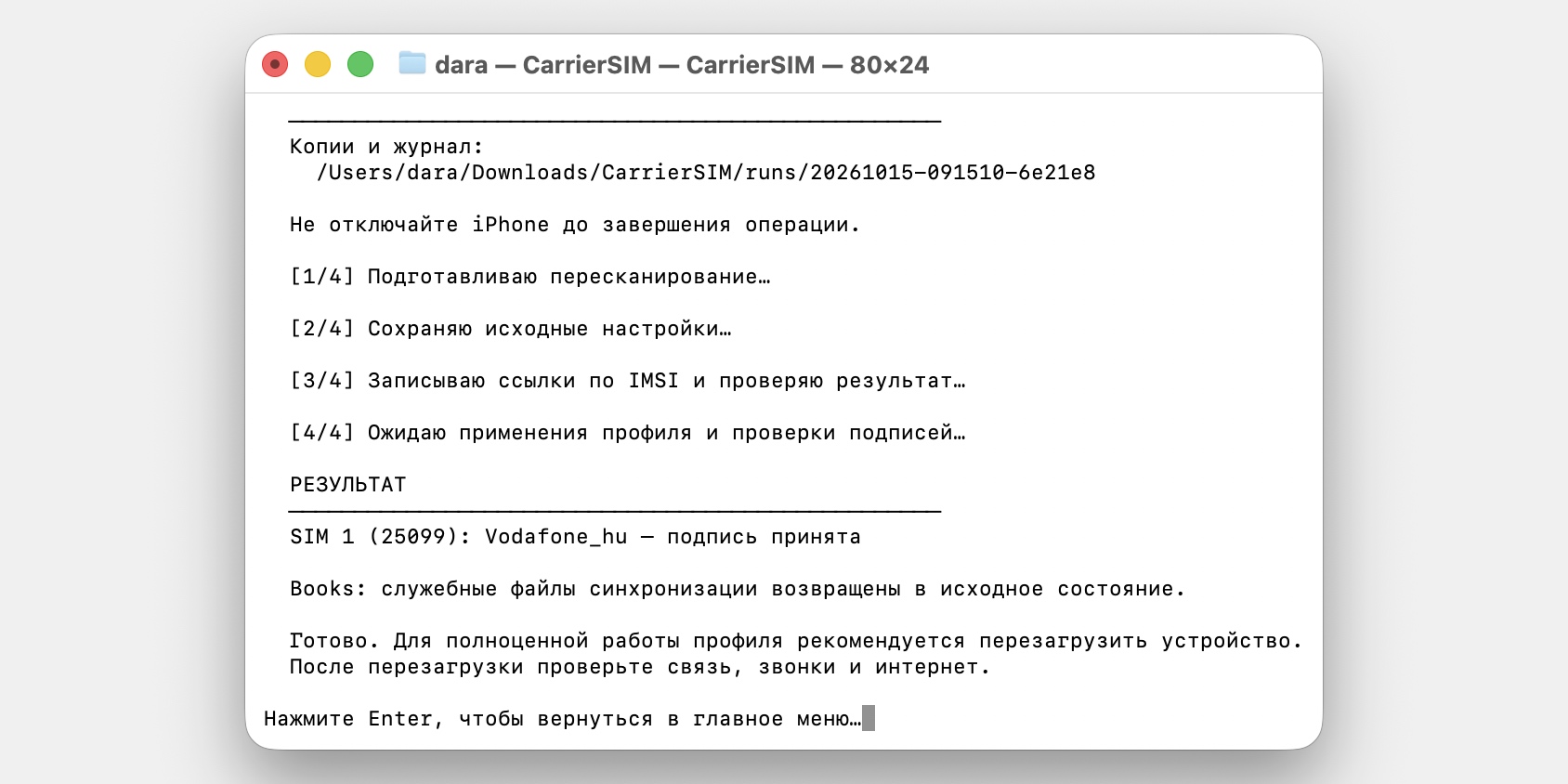Click the prompt "Нажмите Enter, чтобы вернуться в главное меню…"

click(x=563, y=719)
